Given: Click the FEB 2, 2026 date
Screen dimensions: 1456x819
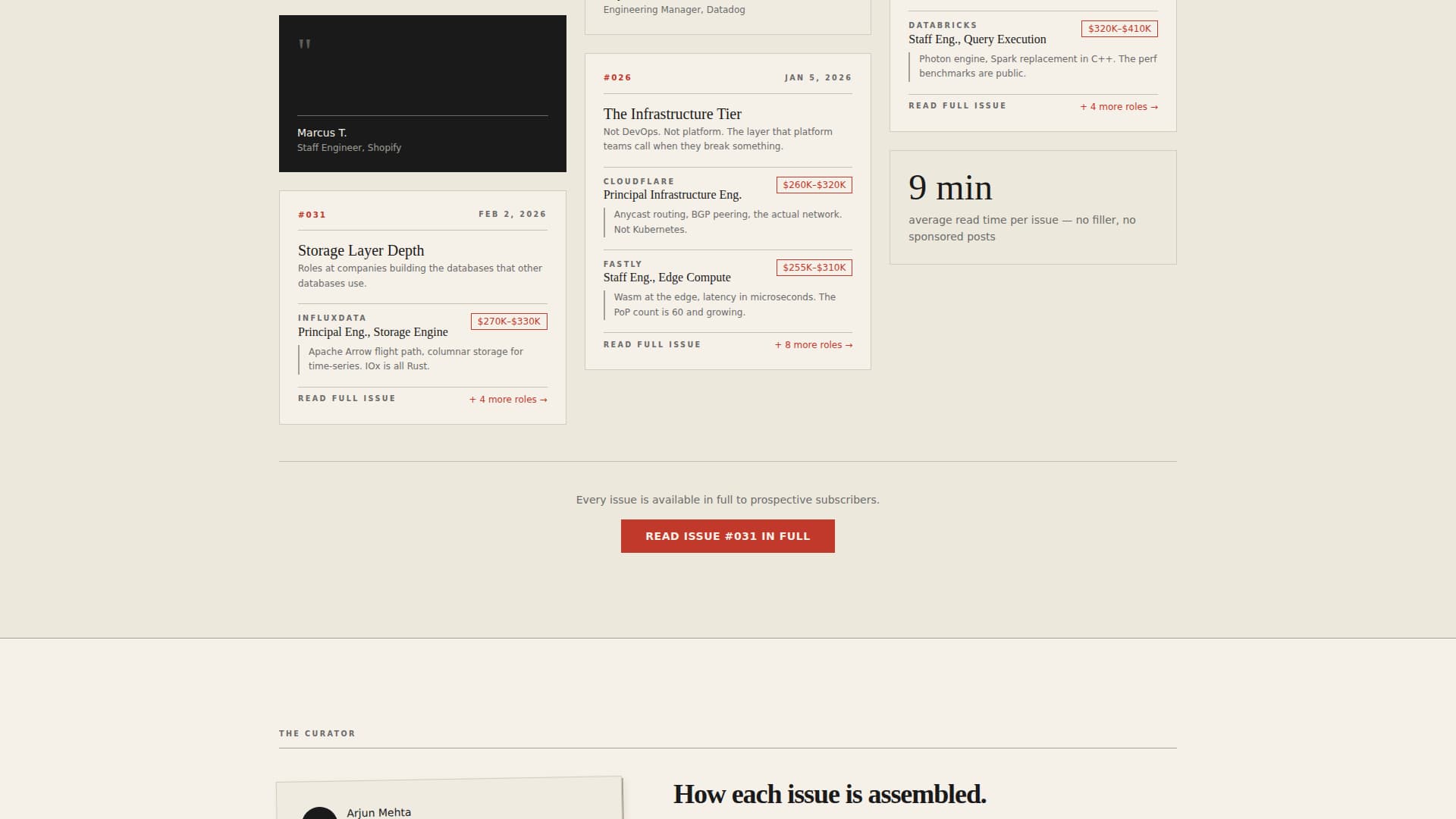Looking at the screenshot, I should pyautogui.click(x=513, y=215).
